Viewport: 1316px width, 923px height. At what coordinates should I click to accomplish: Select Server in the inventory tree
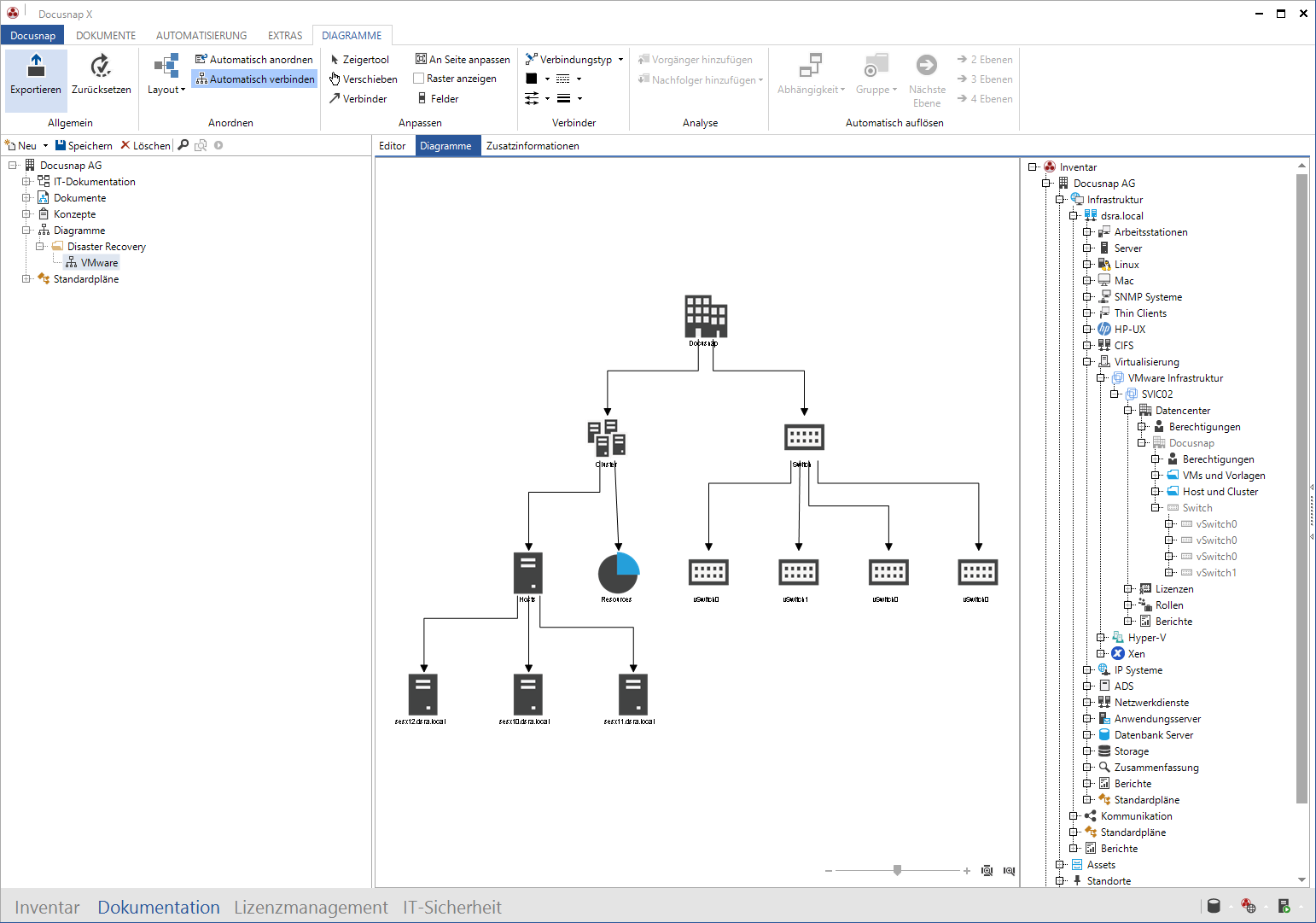(1127, 248)
